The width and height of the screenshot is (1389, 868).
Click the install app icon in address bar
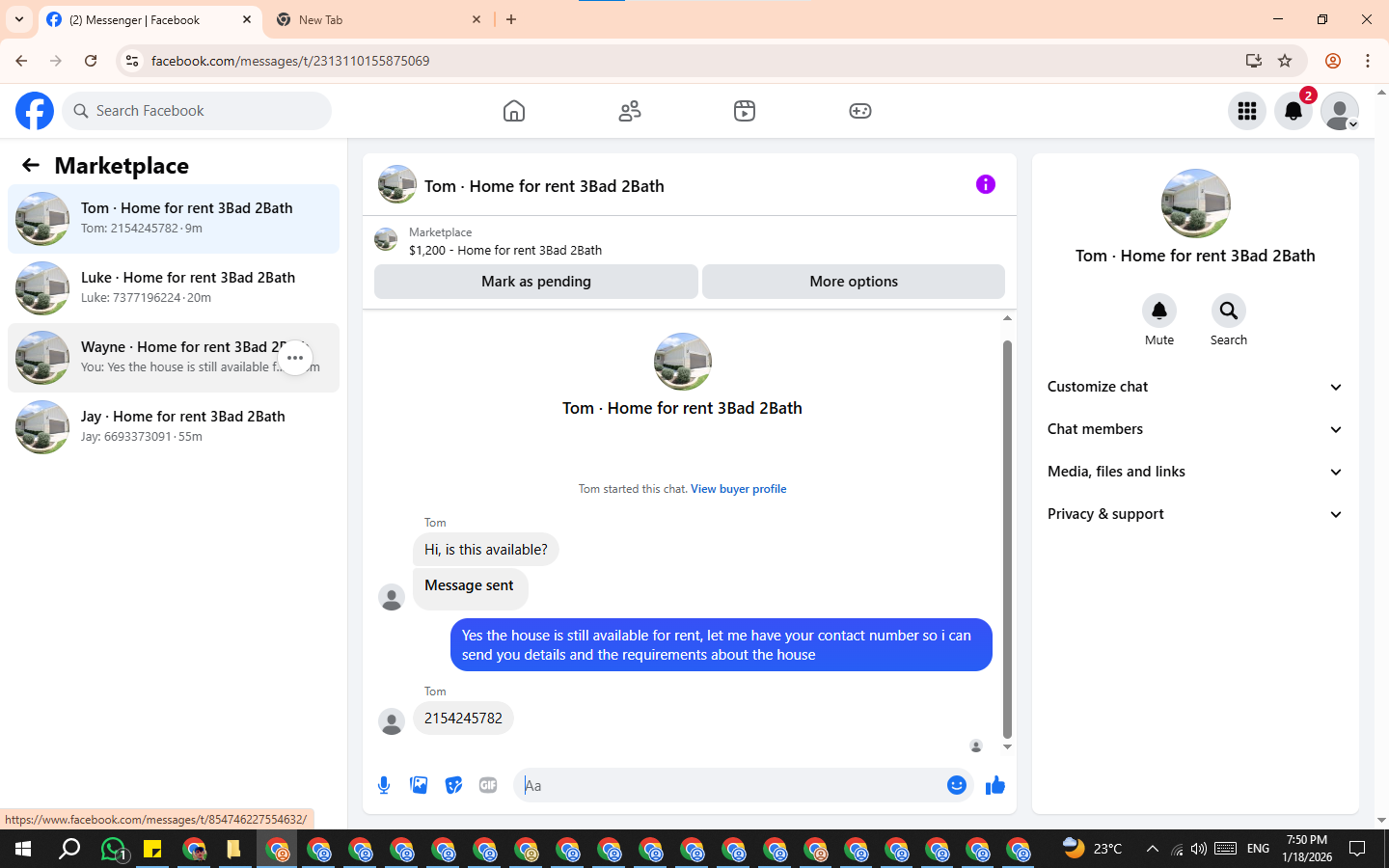coord(1254,61)
